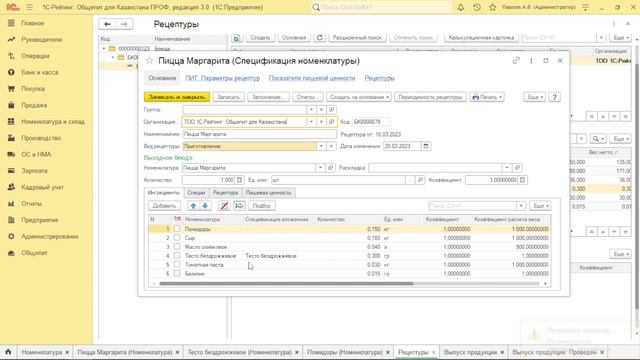640x360 pixels.
Task: Click the title bar search field
Action: [382, 7]
